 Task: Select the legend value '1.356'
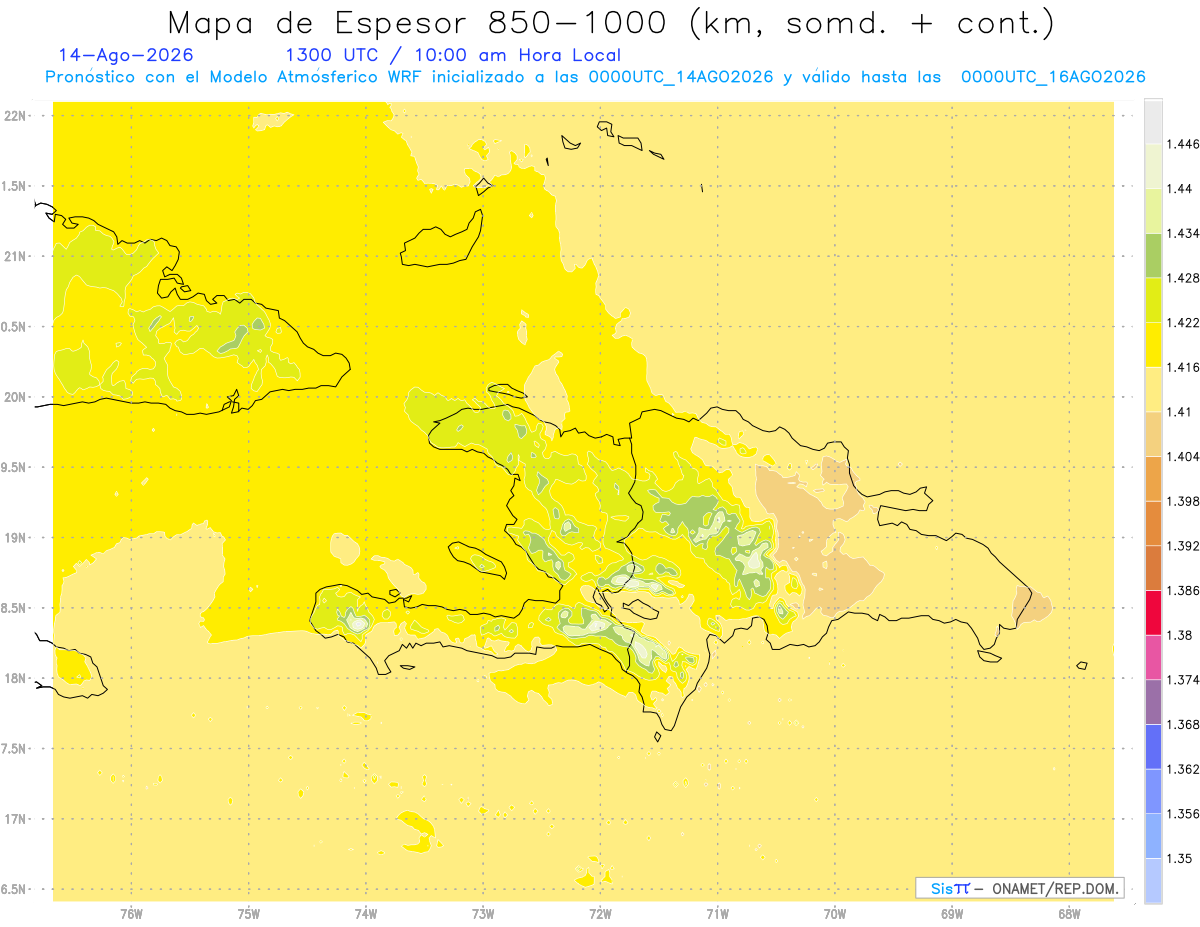pos(1183,814)
